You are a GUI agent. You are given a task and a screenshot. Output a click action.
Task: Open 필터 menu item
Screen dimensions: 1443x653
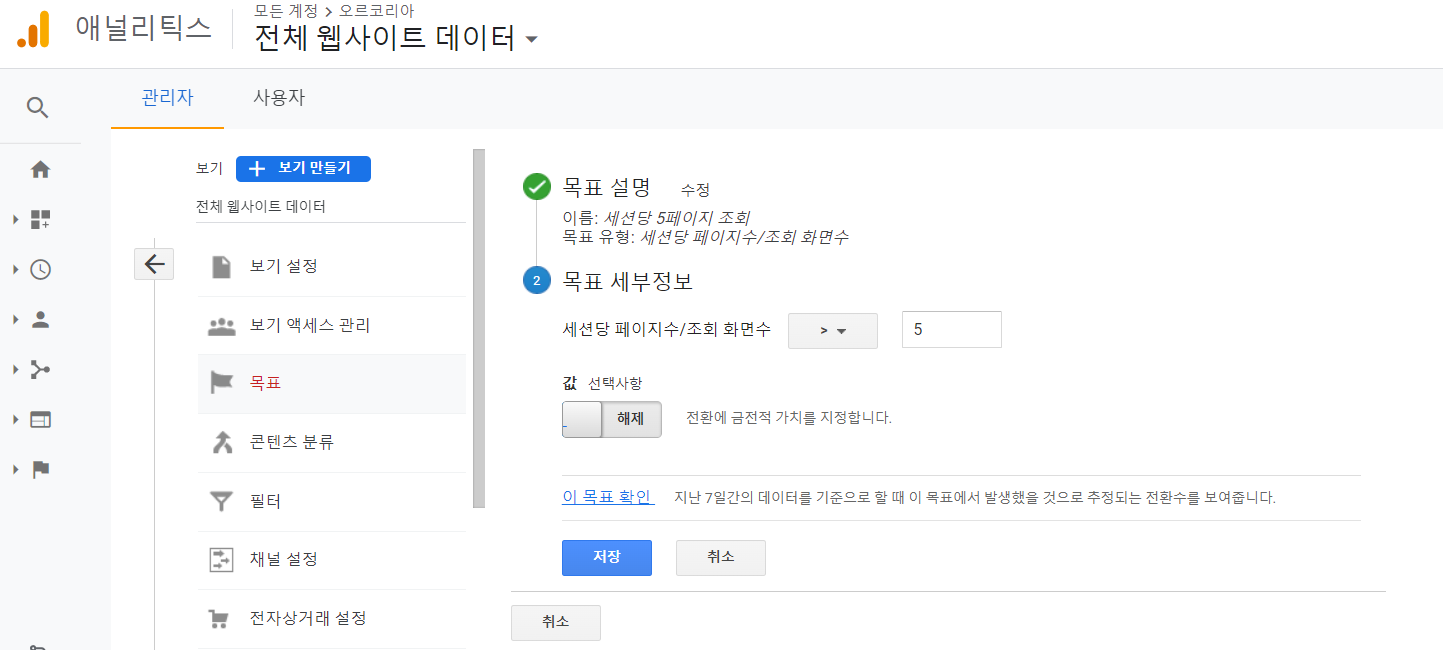point(332,501)
